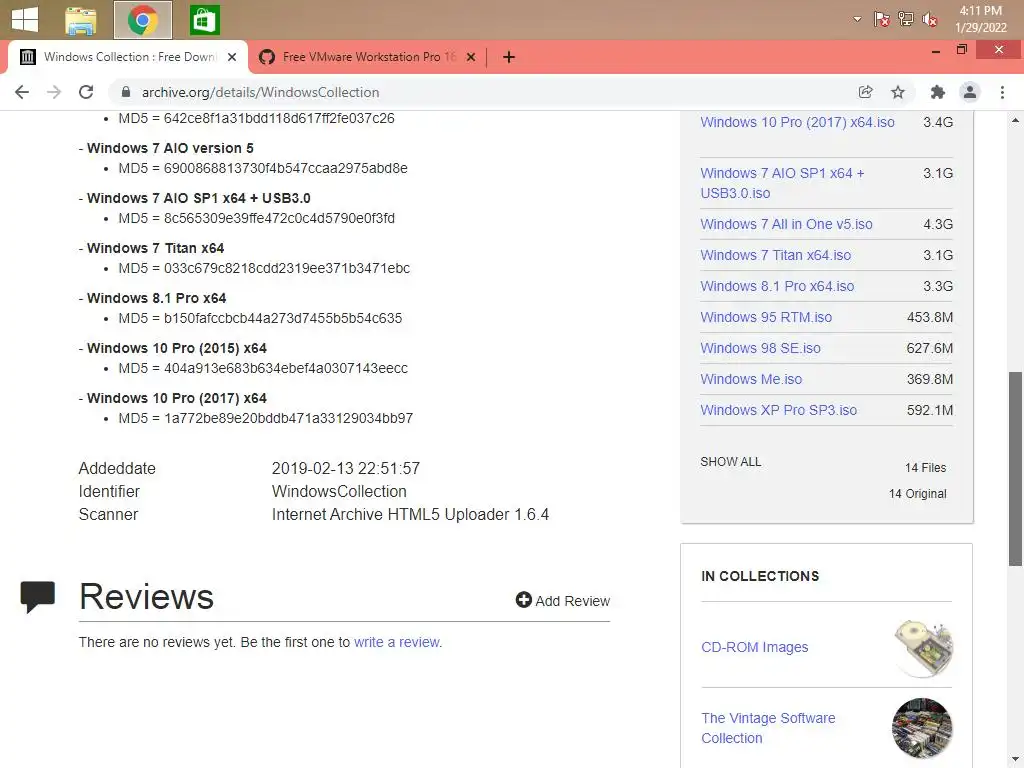Share this page icon
The height and width of the screenshot is (768, 1024).
click(865, 92)
